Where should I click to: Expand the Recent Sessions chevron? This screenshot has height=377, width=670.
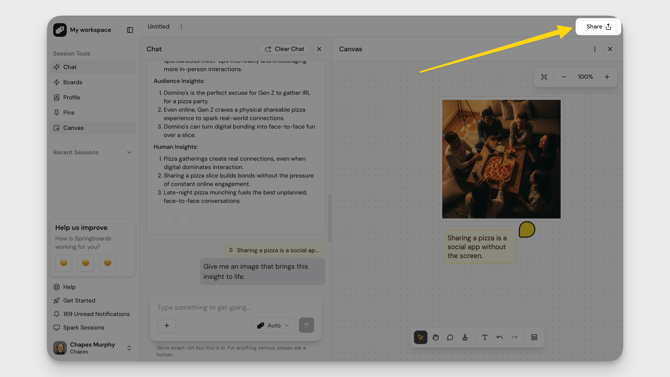[x=129, y=153]
